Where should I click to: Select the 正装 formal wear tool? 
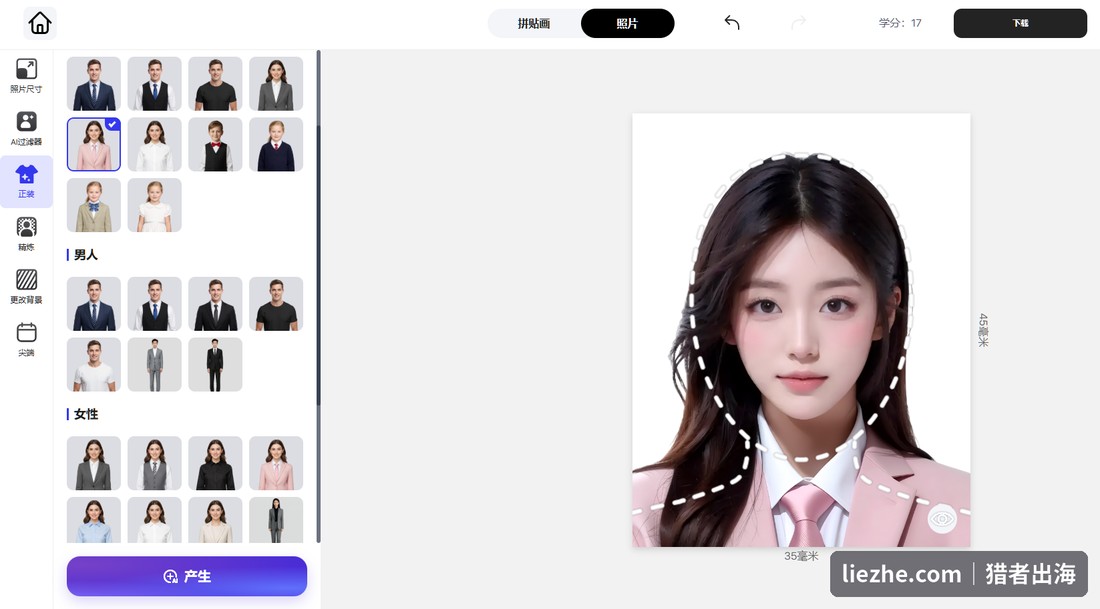(x=26, y=182)
